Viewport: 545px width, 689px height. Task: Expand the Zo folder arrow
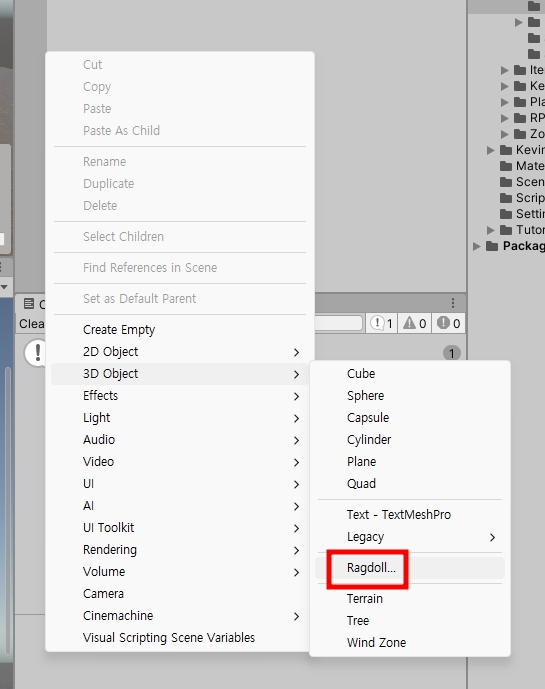pyautogui.click(x=505, y=134)
